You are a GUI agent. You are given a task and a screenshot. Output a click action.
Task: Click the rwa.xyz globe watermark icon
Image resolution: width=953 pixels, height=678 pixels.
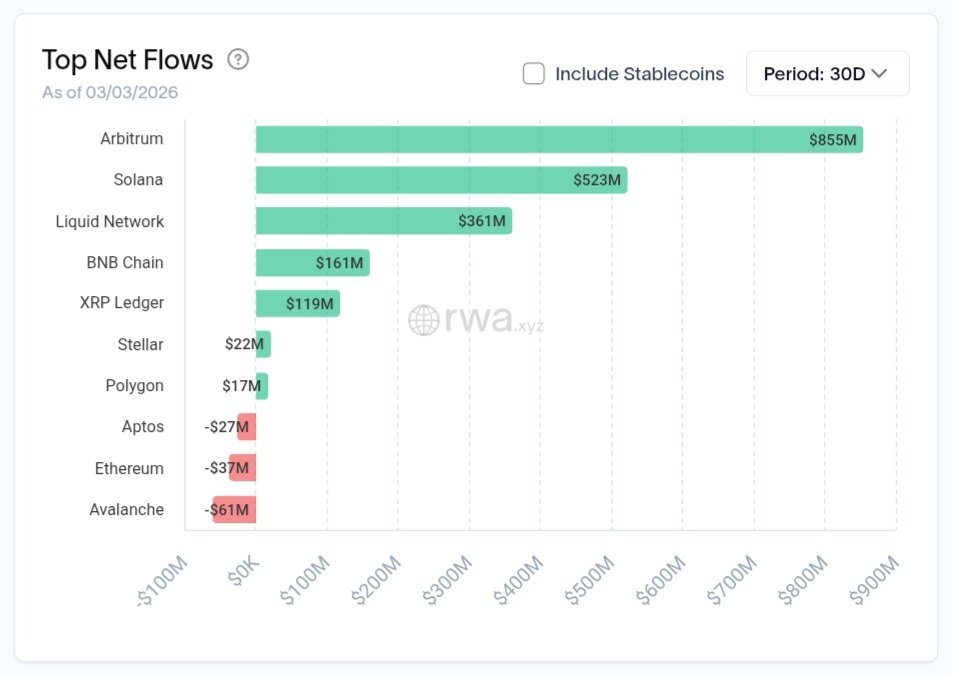click(424, 320)
